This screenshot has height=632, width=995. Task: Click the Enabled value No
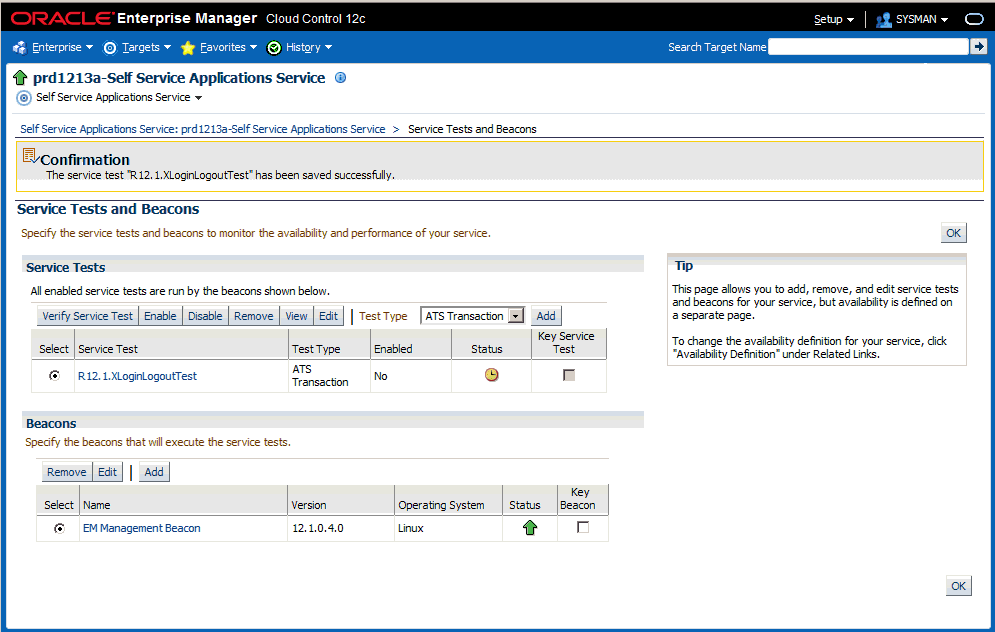381,376
